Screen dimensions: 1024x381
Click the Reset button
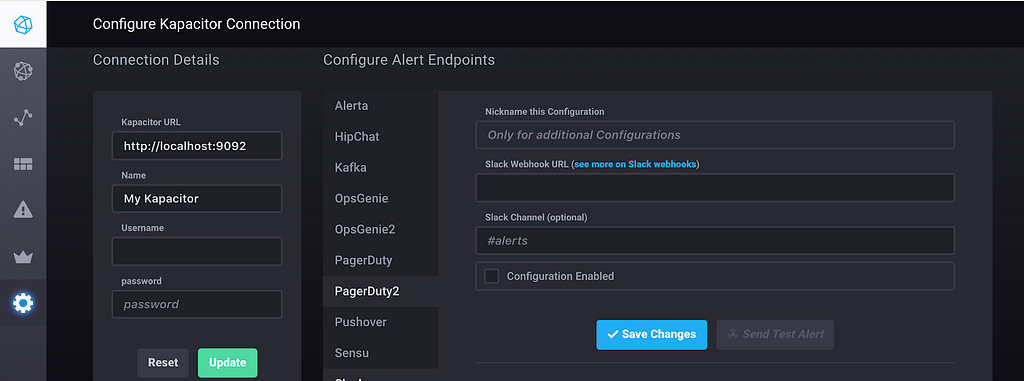163,363
